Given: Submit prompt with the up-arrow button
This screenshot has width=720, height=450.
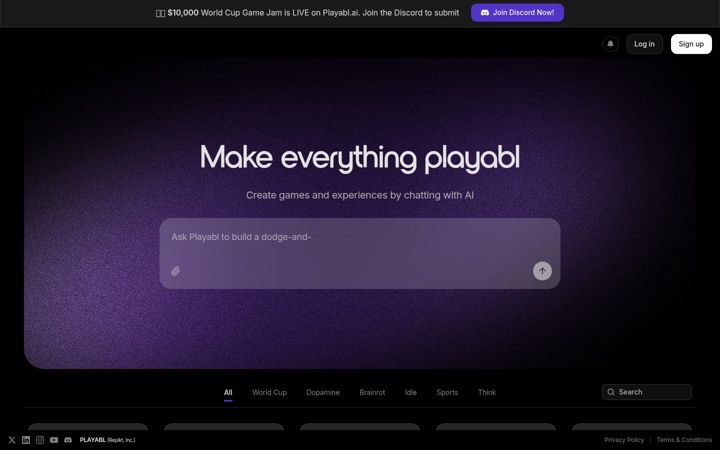Looking at the screenshot, I should (x=542, y=271).
